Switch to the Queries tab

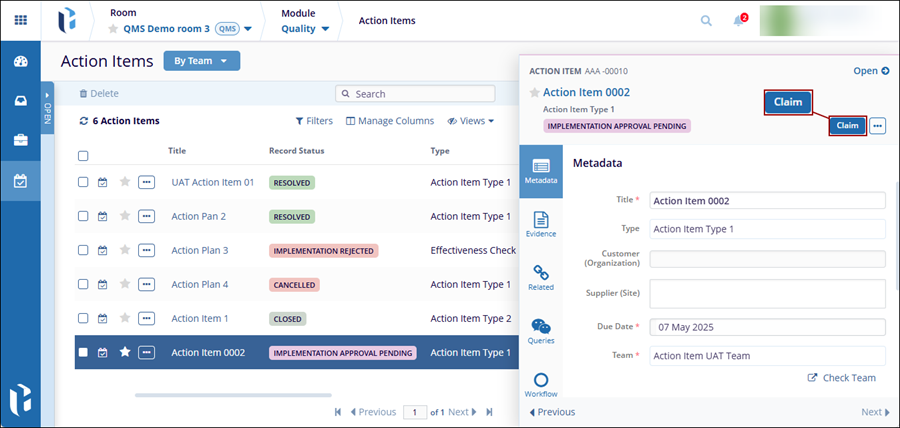point(541,331)
